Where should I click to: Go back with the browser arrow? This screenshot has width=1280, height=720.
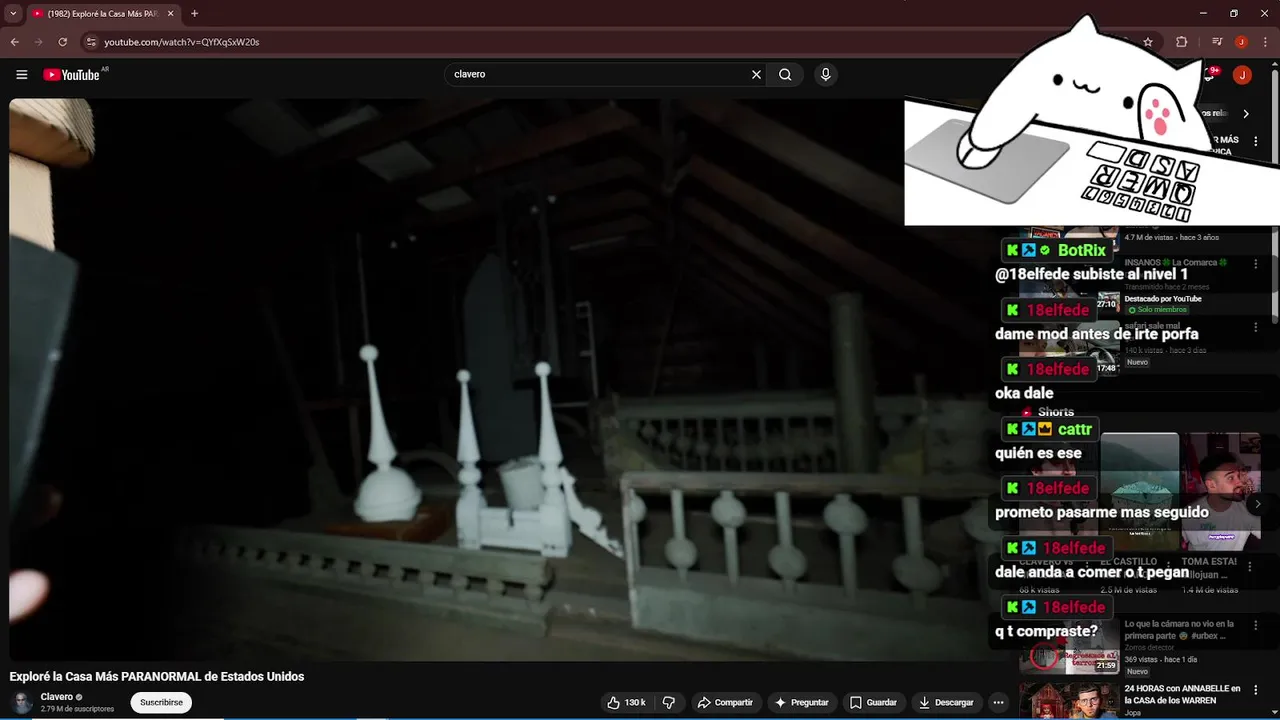[14, 42]
